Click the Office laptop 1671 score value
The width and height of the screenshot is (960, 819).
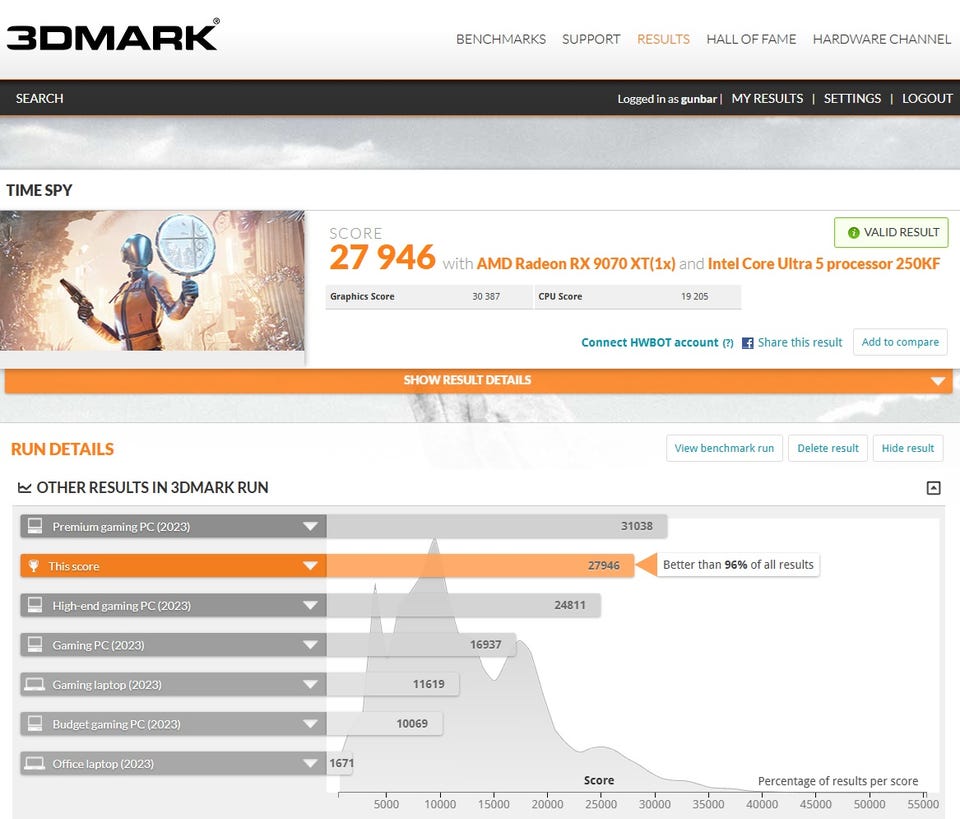tap(342, 763)
